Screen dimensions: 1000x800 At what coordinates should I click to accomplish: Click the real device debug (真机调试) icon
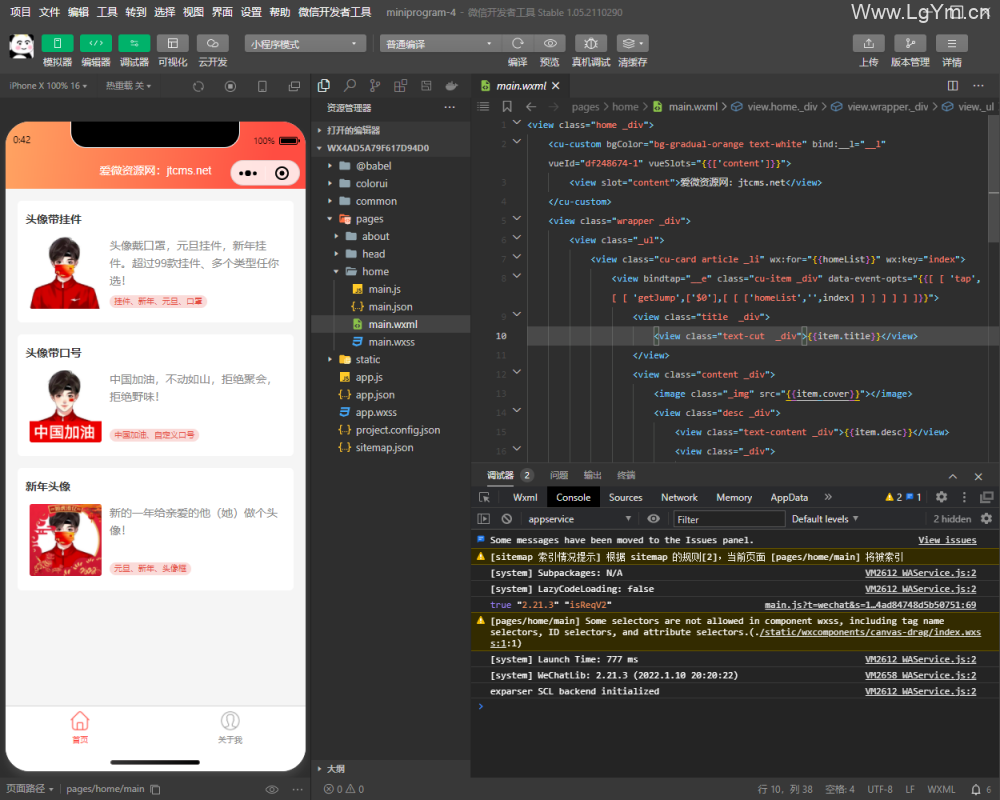point(591,43)
